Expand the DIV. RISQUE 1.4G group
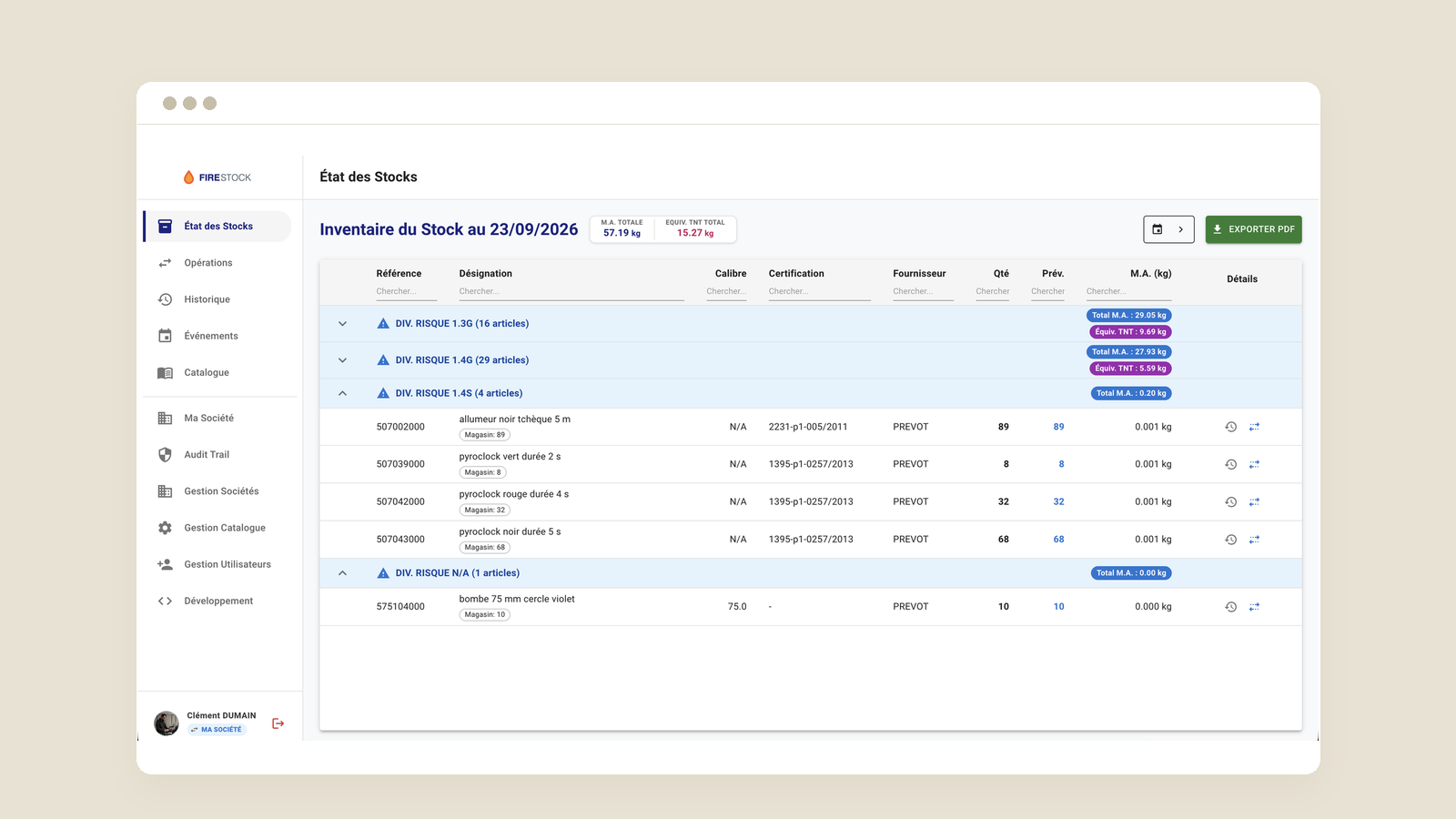This screenshot has width=1456, height=819. coord(343,360)
